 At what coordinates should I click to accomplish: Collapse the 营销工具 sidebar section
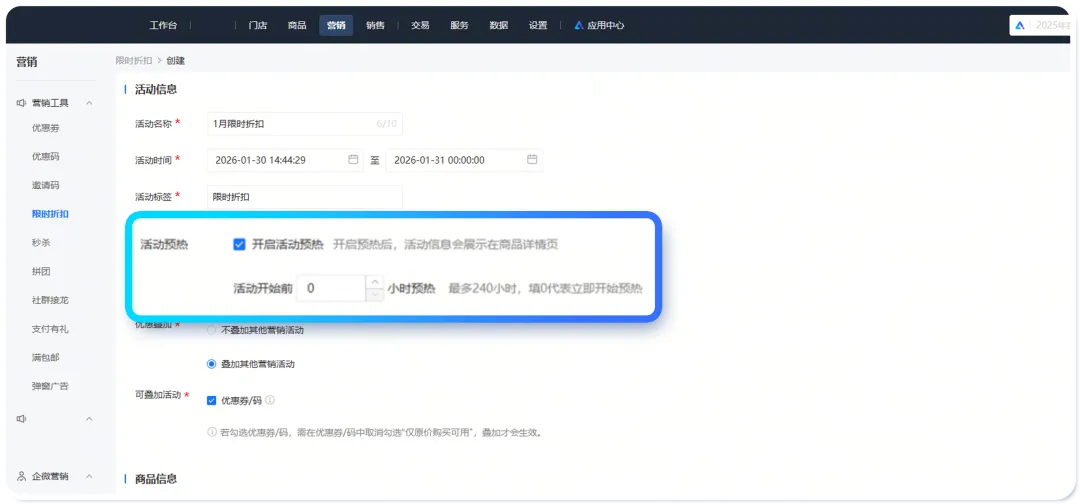click(89, 103)
